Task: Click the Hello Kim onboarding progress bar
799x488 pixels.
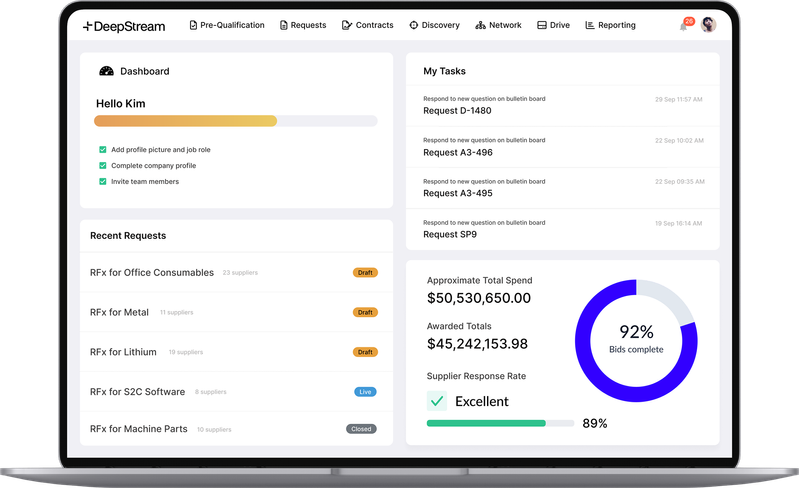Action: click(235, 121)
